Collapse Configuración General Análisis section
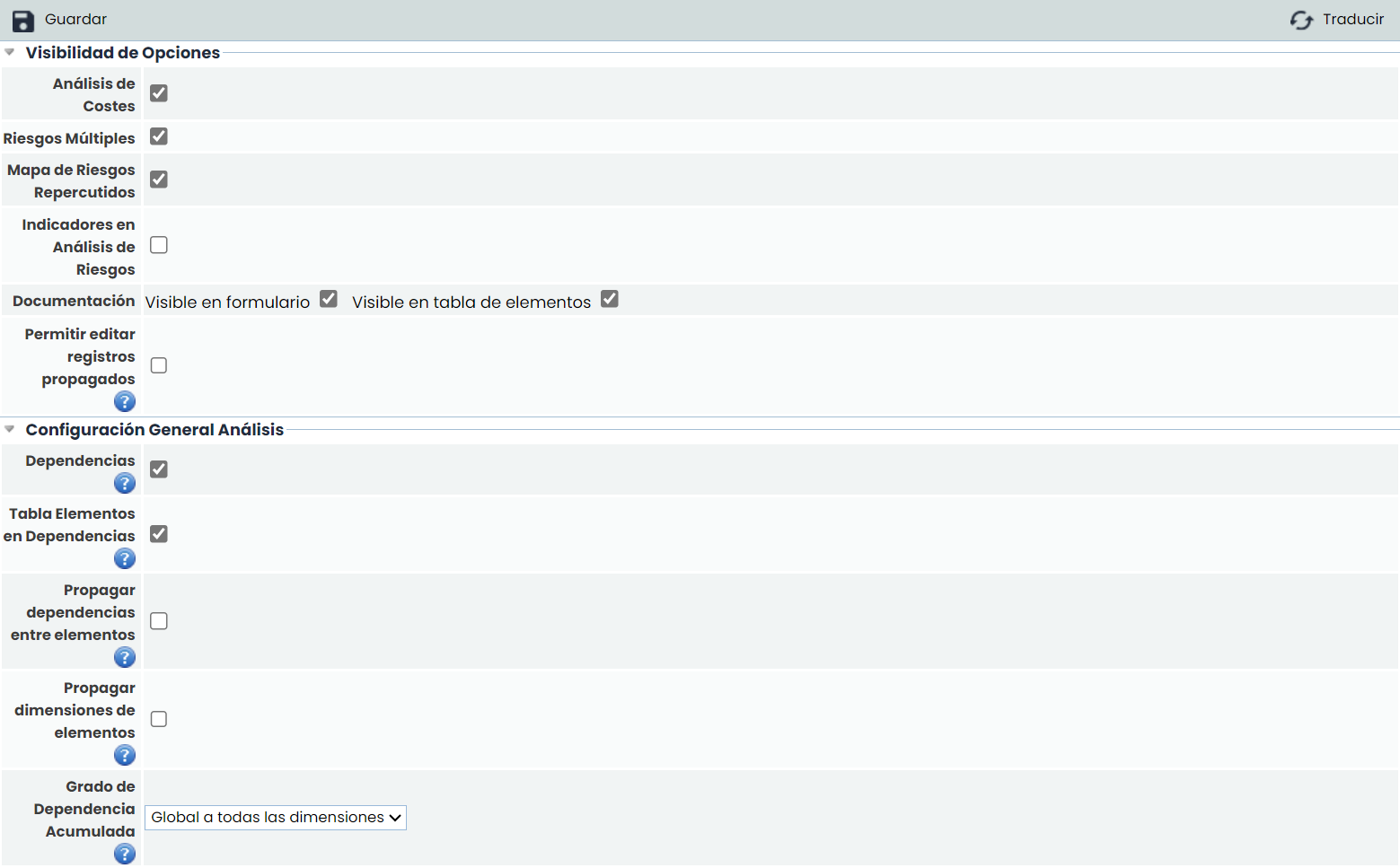 point(10,430)
